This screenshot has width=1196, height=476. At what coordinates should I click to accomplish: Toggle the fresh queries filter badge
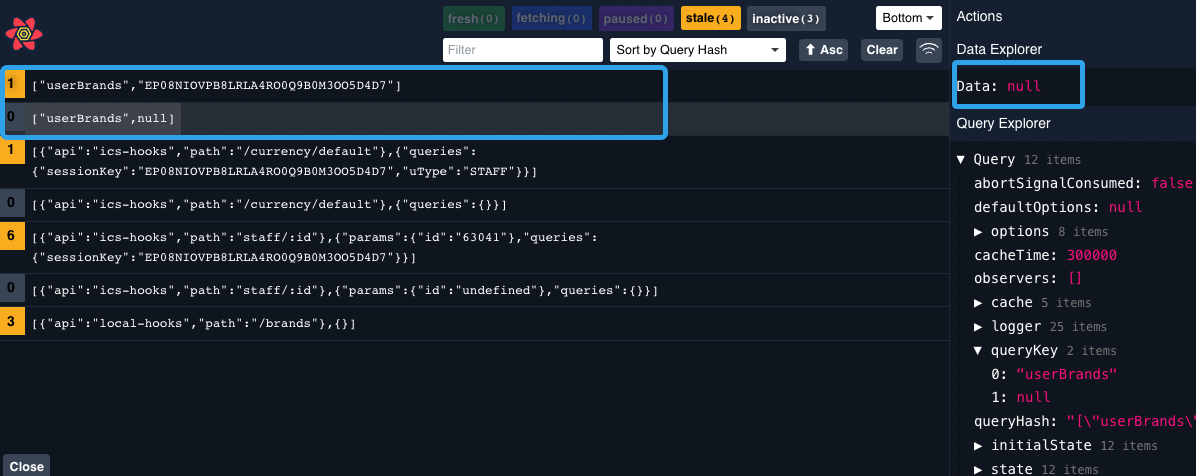point(474,18)
